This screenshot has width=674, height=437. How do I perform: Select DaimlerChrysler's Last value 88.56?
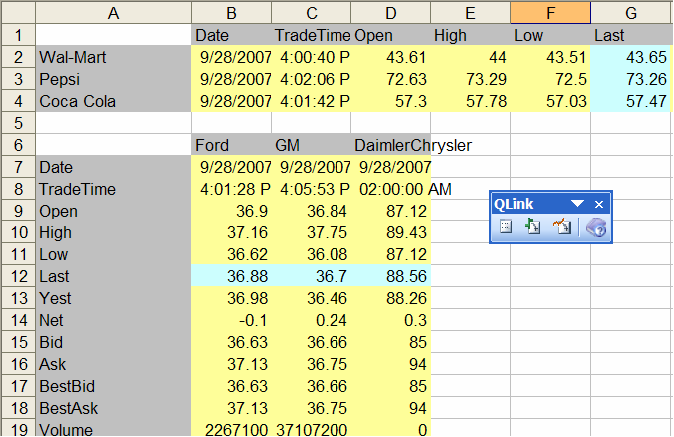[x=391, y=276]
